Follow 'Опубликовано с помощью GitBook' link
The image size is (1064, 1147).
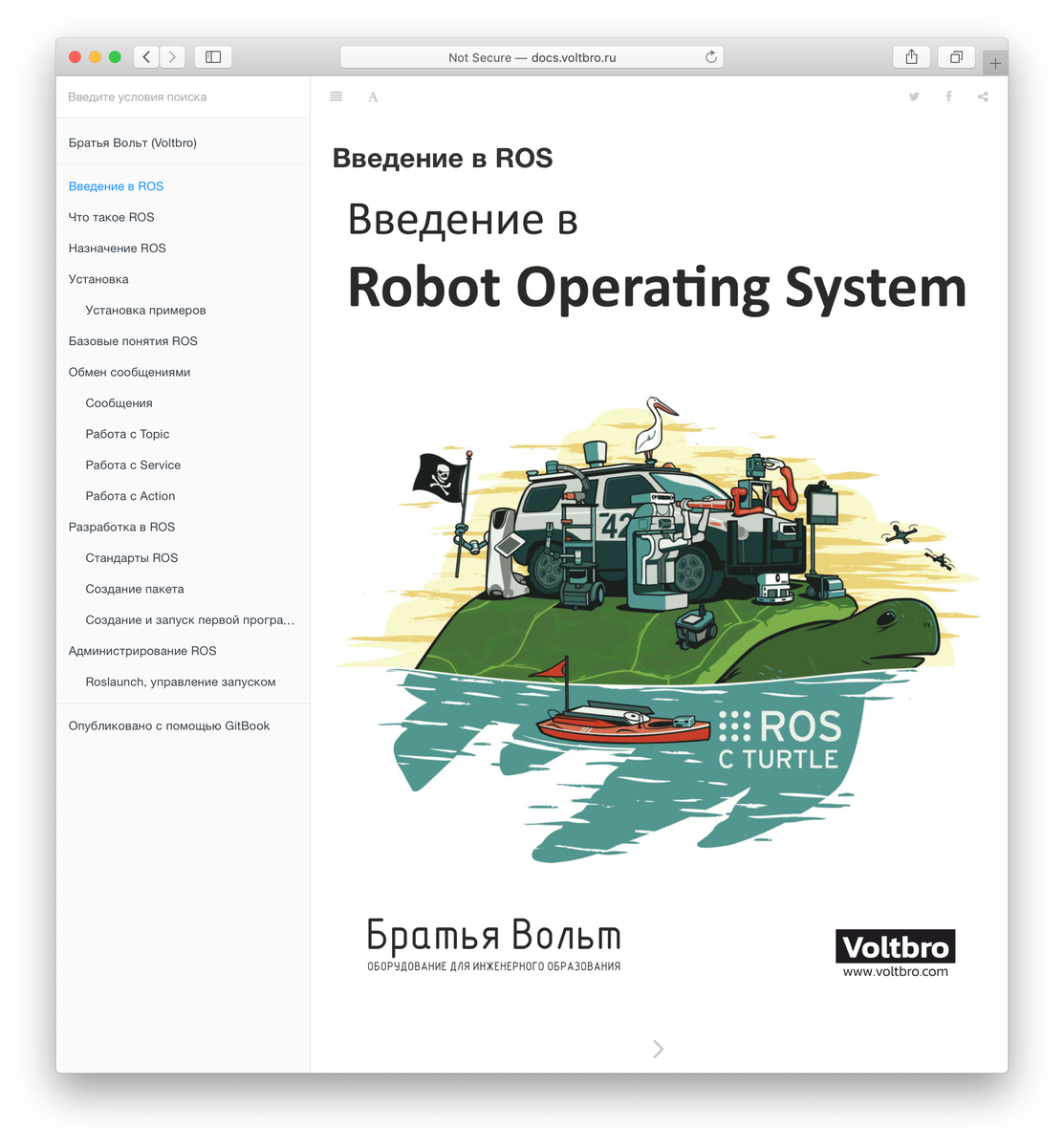click(183, 725)
